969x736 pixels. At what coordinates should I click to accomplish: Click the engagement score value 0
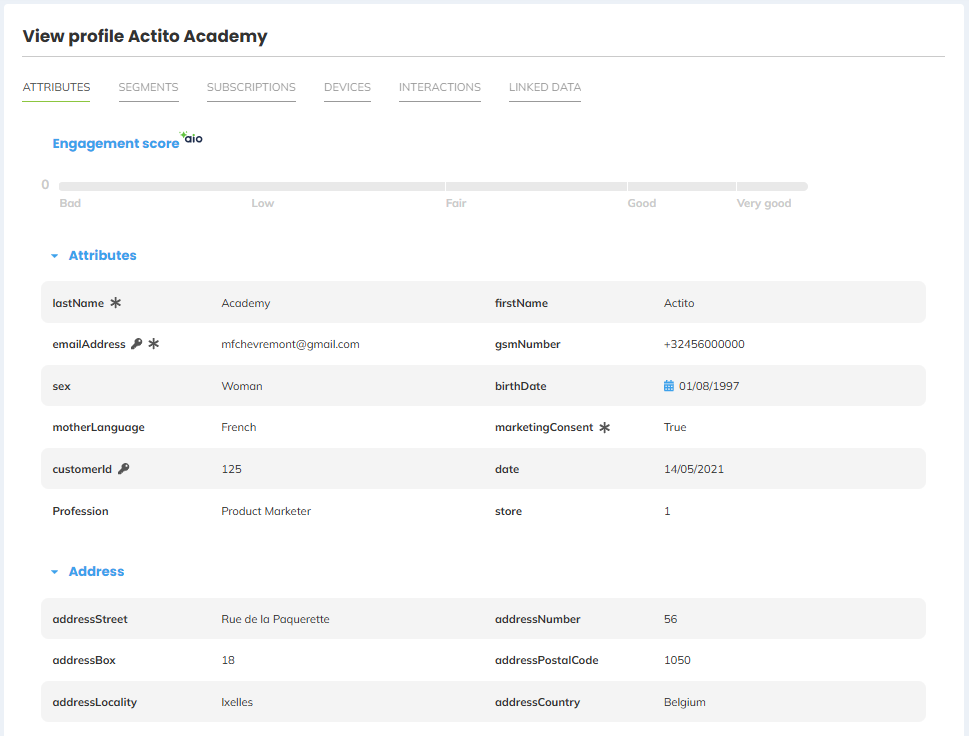(45, 185)
